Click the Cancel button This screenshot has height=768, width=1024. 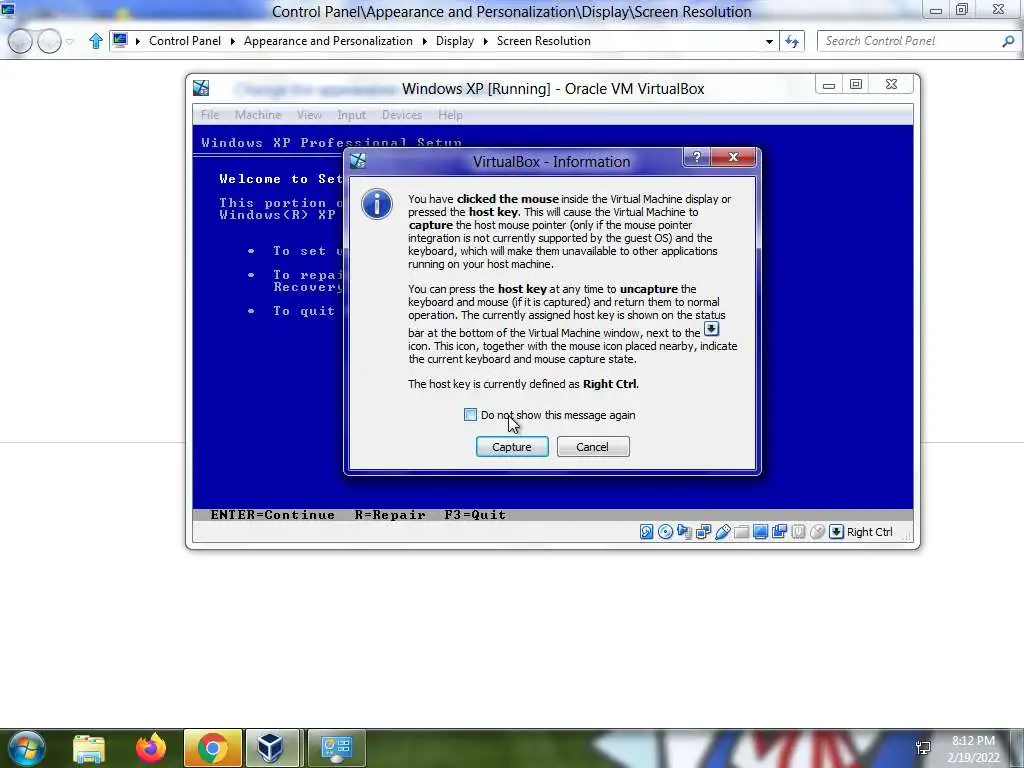tap(593, 447)
